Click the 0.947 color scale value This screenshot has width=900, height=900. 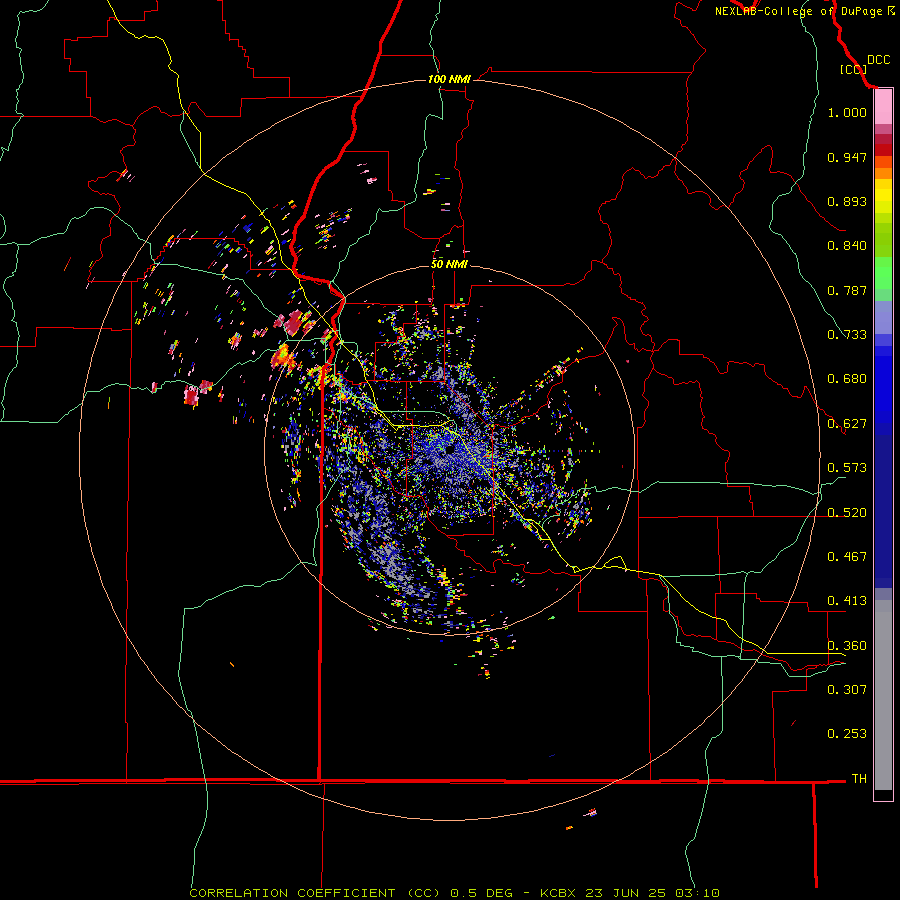(847, 157)
